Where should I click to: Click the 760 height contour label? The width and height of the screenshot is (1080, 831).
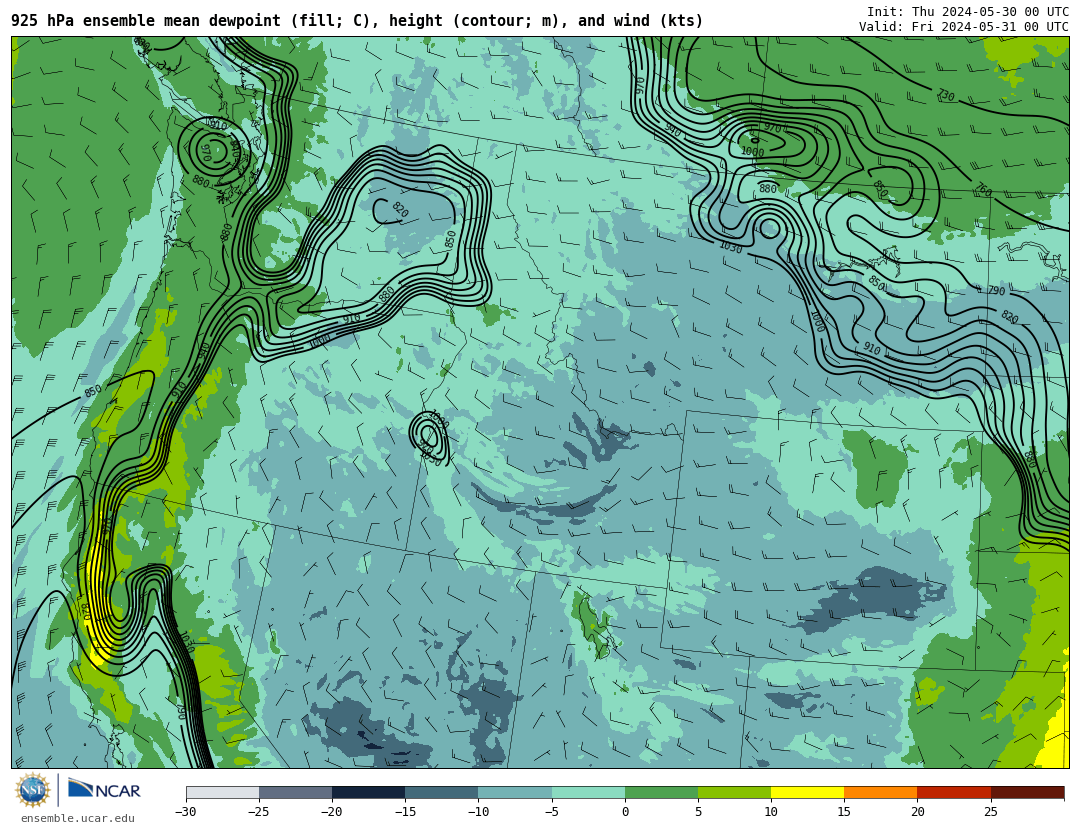984,189
